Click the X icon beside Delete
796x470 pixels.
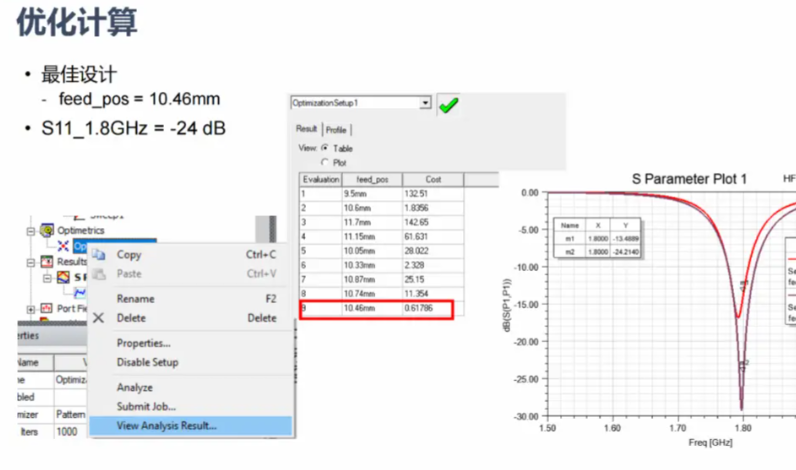(98, 318)
